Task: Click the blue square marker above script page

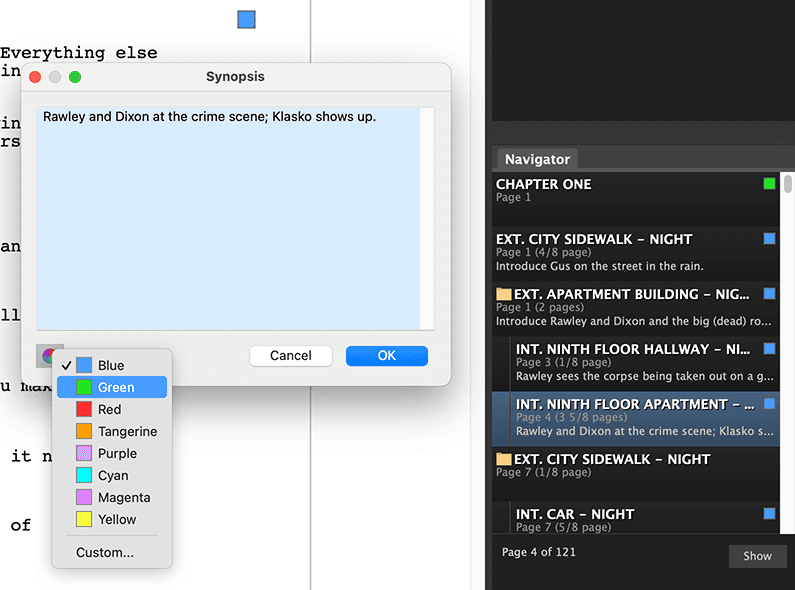Action: tap(246, 20)
